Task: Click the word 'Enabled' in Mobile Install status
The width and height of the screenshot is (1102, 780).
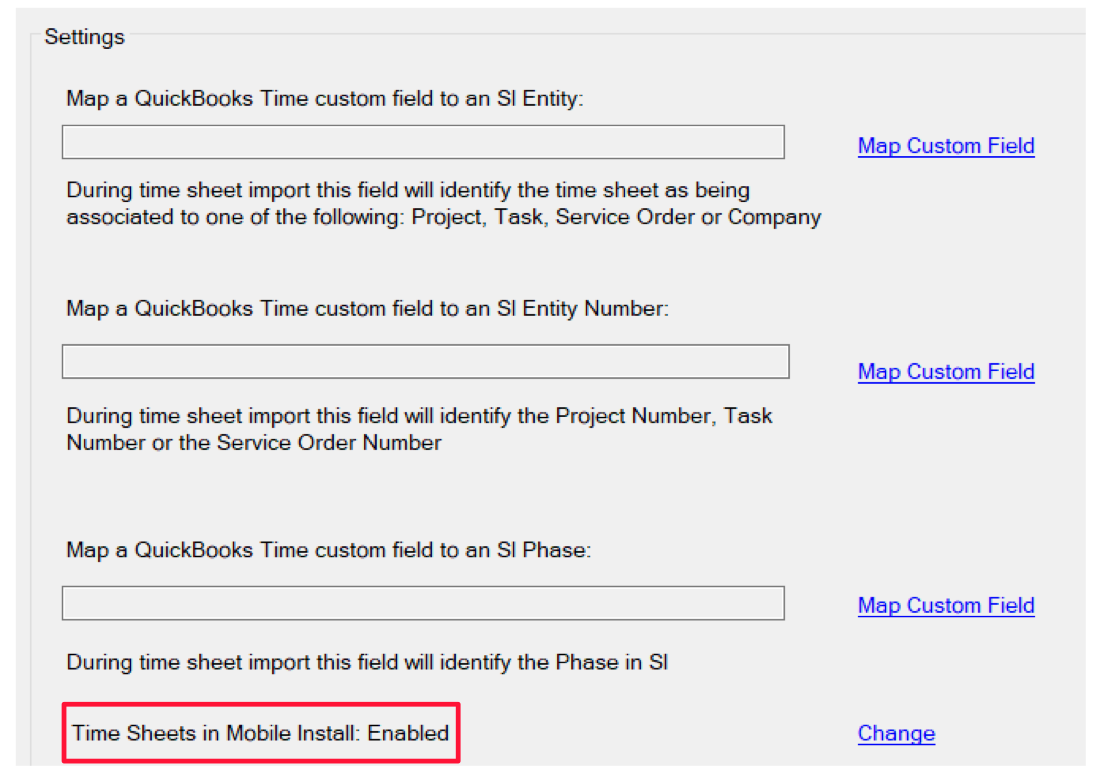Action: pos(408,733)
